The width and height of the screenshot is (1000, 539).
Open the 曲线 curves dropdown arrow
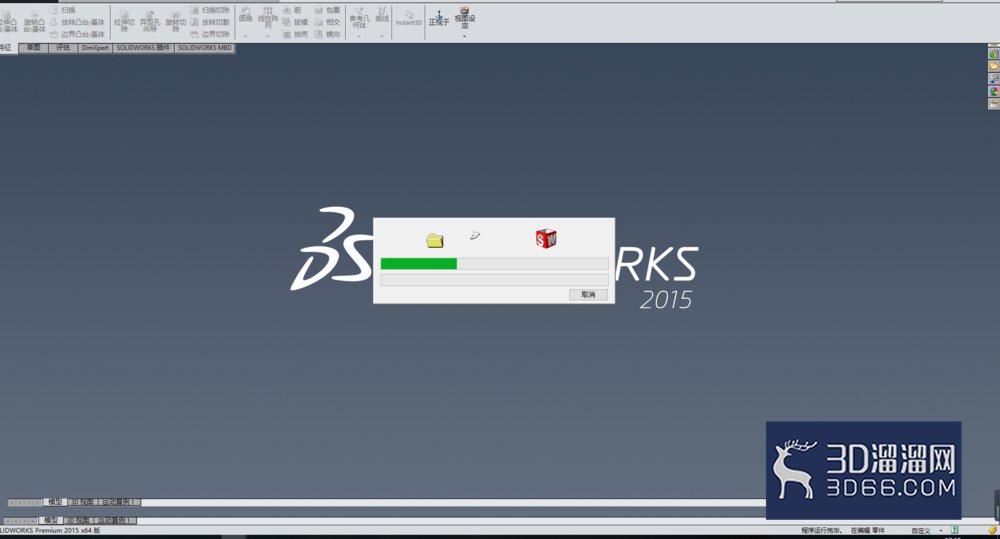382,36
